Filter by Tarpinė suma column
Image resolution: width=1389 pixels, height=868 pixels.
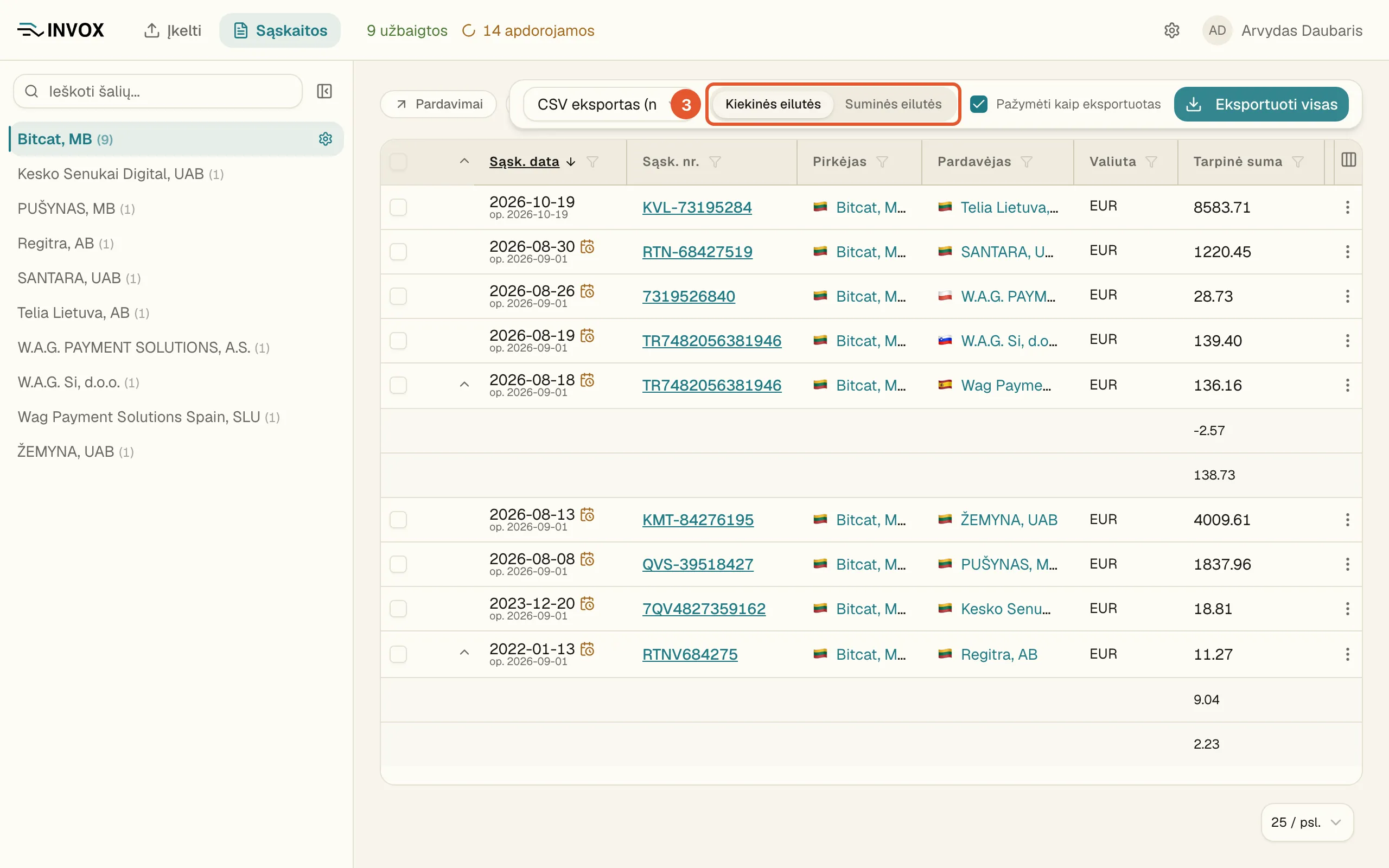(x=1298, y=162)
